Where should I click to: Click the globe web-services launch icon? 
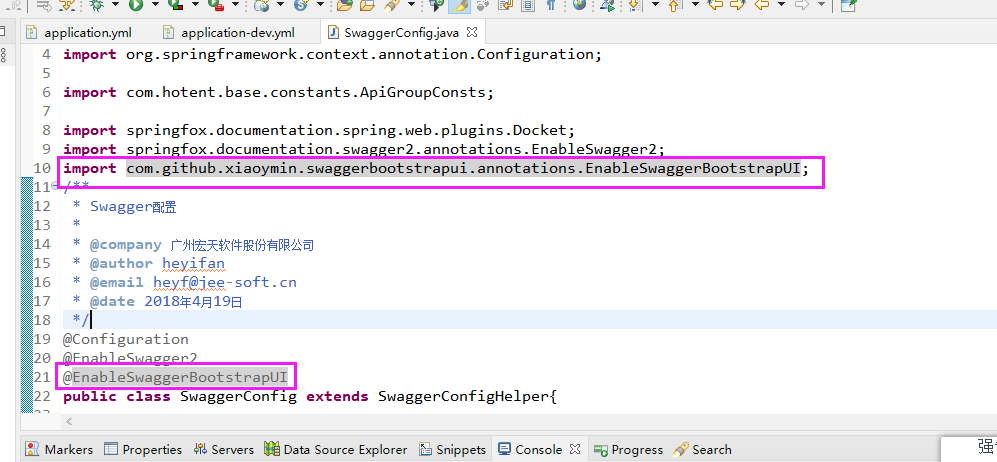(261, 5)
